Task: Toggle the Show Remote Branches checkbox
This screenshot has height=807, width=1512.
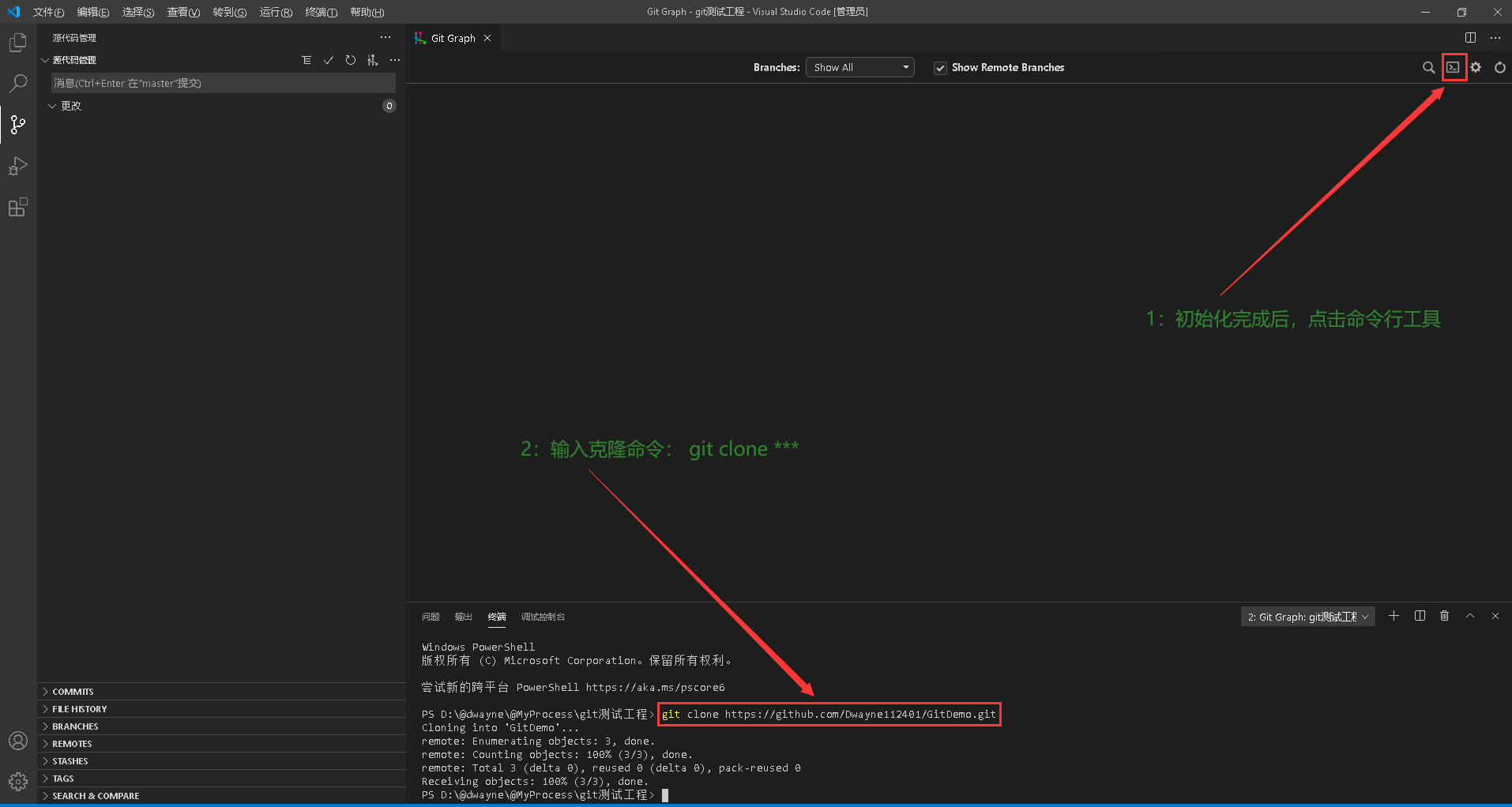Action: [x=940, y=68]
